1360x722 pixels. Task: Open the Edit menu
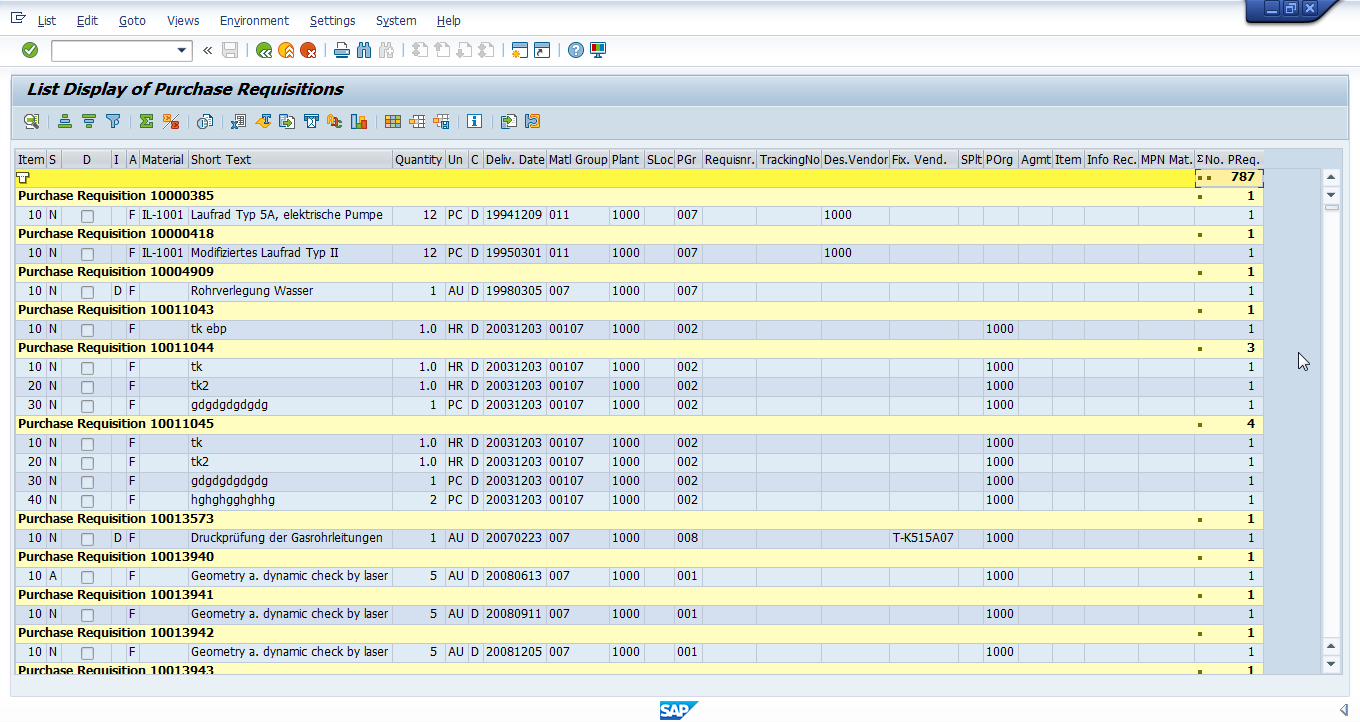click(x=87, y=20)
